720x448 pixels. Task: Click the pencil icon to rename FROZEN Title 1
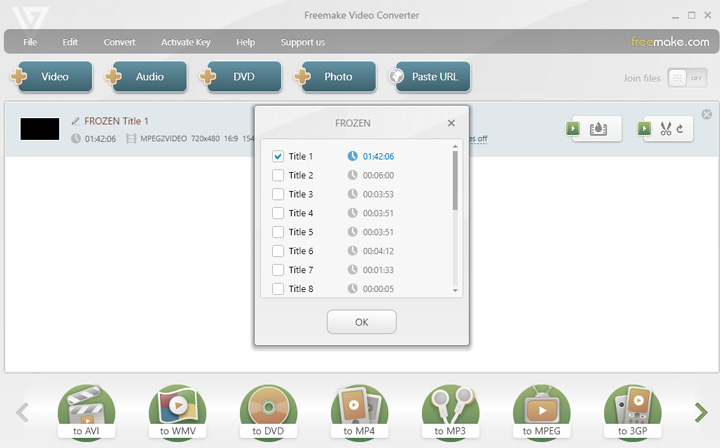coord(76,121)
